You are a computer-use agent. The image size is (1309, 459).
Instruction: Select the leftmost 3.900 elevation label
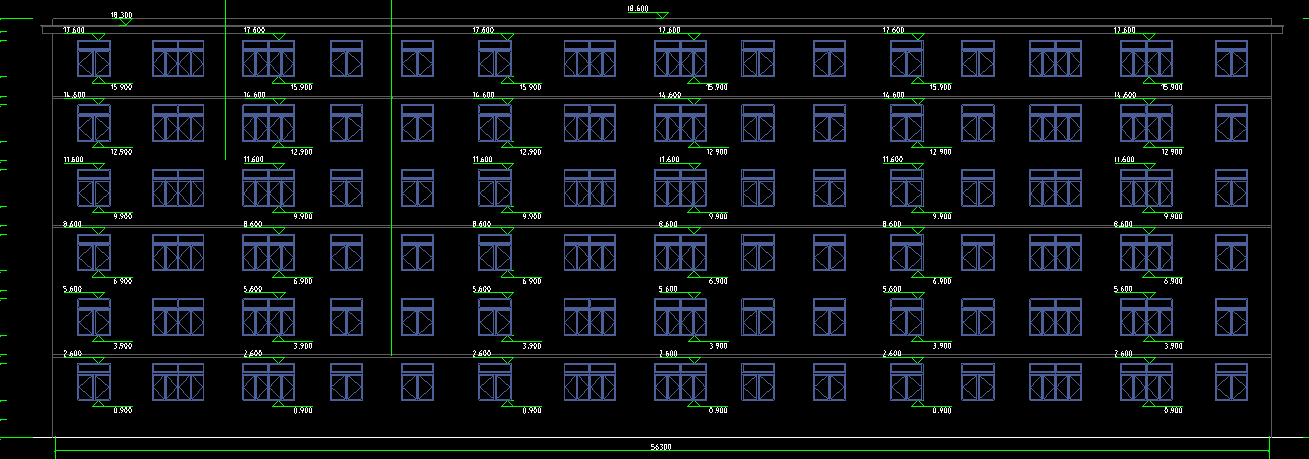[123, 346]
